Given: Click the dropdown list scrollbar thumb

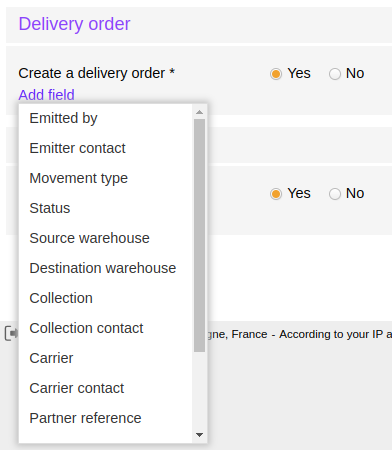Looking at the screenshot, I should click(200, 235).
